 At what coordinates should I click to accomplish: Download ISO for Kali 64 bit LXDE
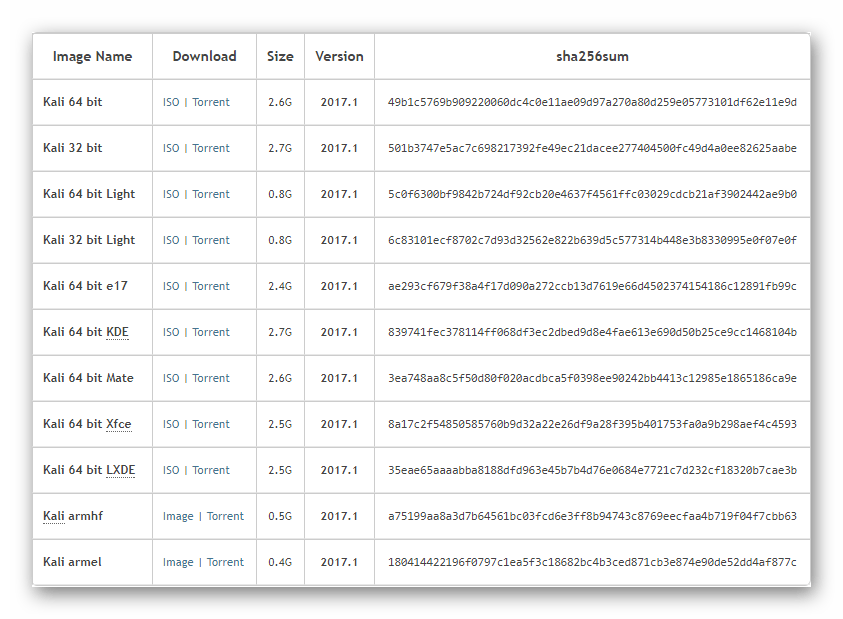(x=171, y=470)
